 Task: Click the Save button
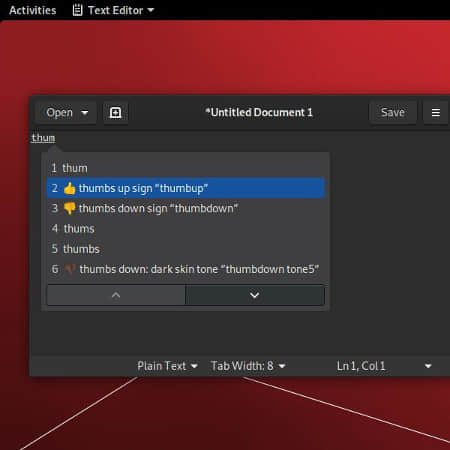(393, 113)
